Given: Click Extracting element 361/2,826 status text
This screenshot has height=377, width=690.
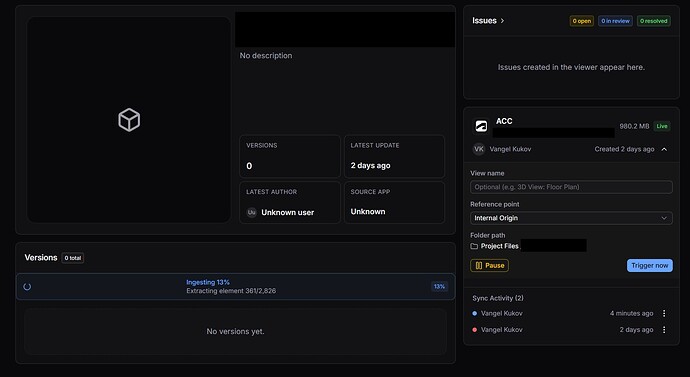Looking at the screenshot, I should [231, 291].
